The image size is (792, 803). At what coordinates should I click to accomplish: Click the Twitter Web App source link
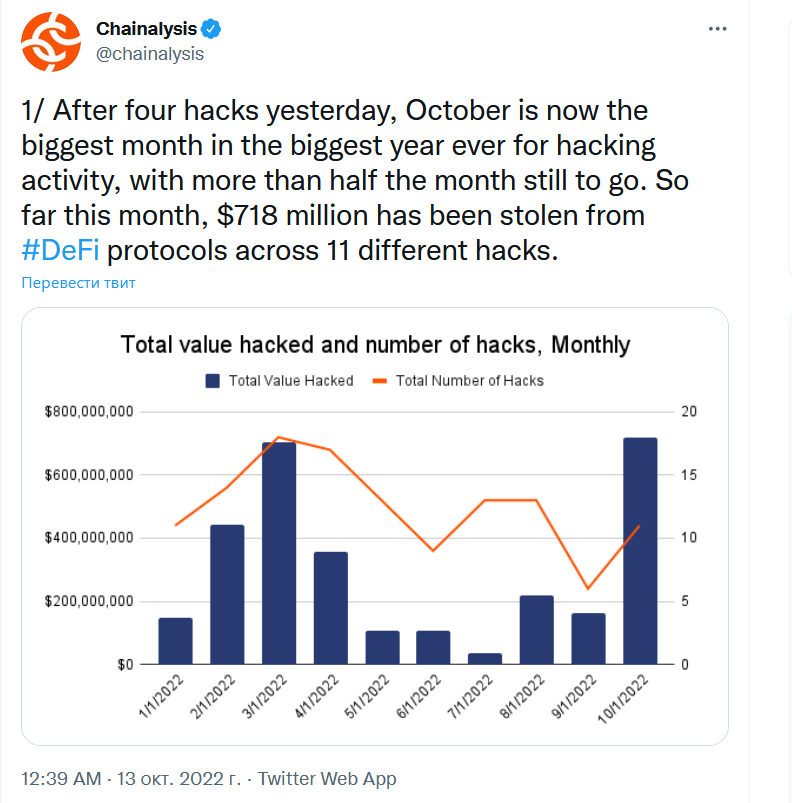tap(327, 778)
